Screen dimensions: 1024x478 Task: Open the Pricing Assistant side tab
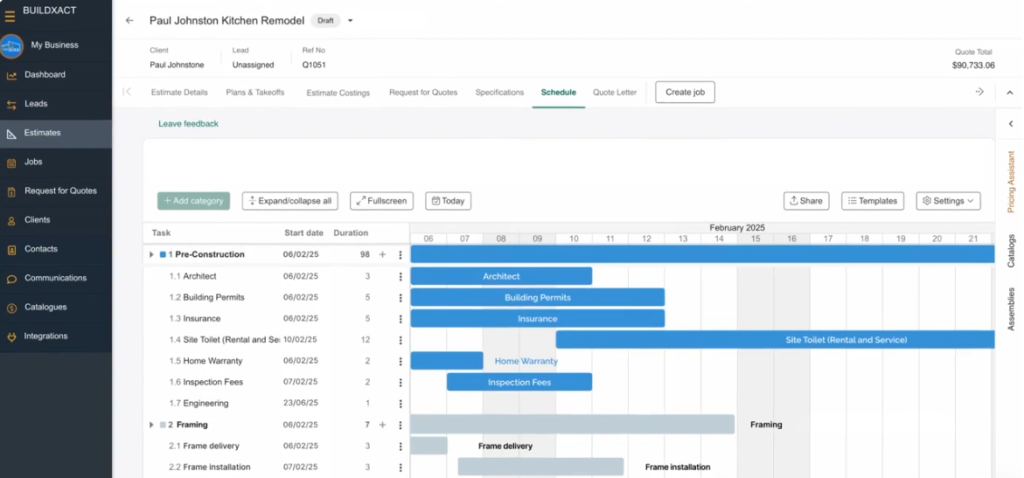(x=1011, y=182)
